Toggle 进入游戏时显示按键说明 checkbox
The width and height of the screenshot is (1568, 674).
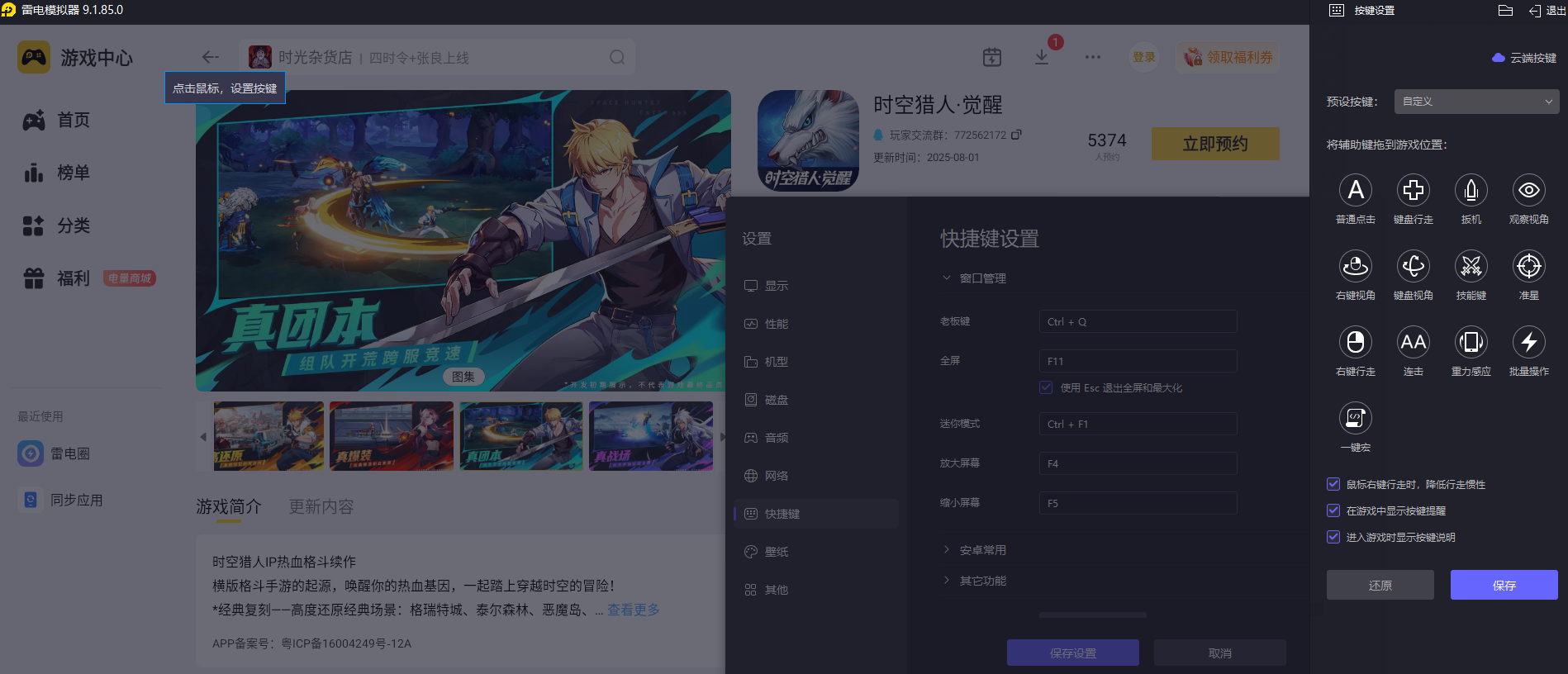click(1333, 537)
